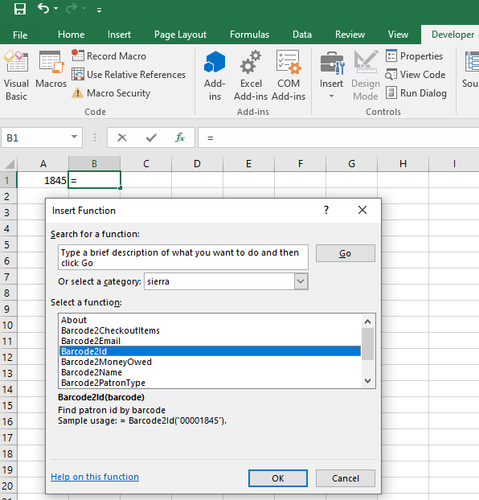Viewport: 479px width, 500px height.
Task: Open the Visual Basic editor
Action: (16, 76)
